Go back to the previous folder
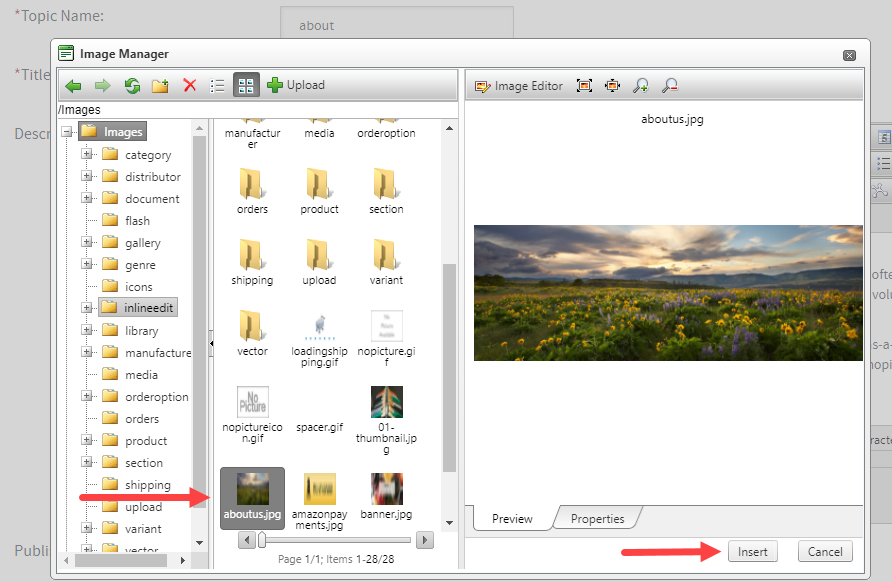This screenshot has width=892, height=582. coord(72,85)
